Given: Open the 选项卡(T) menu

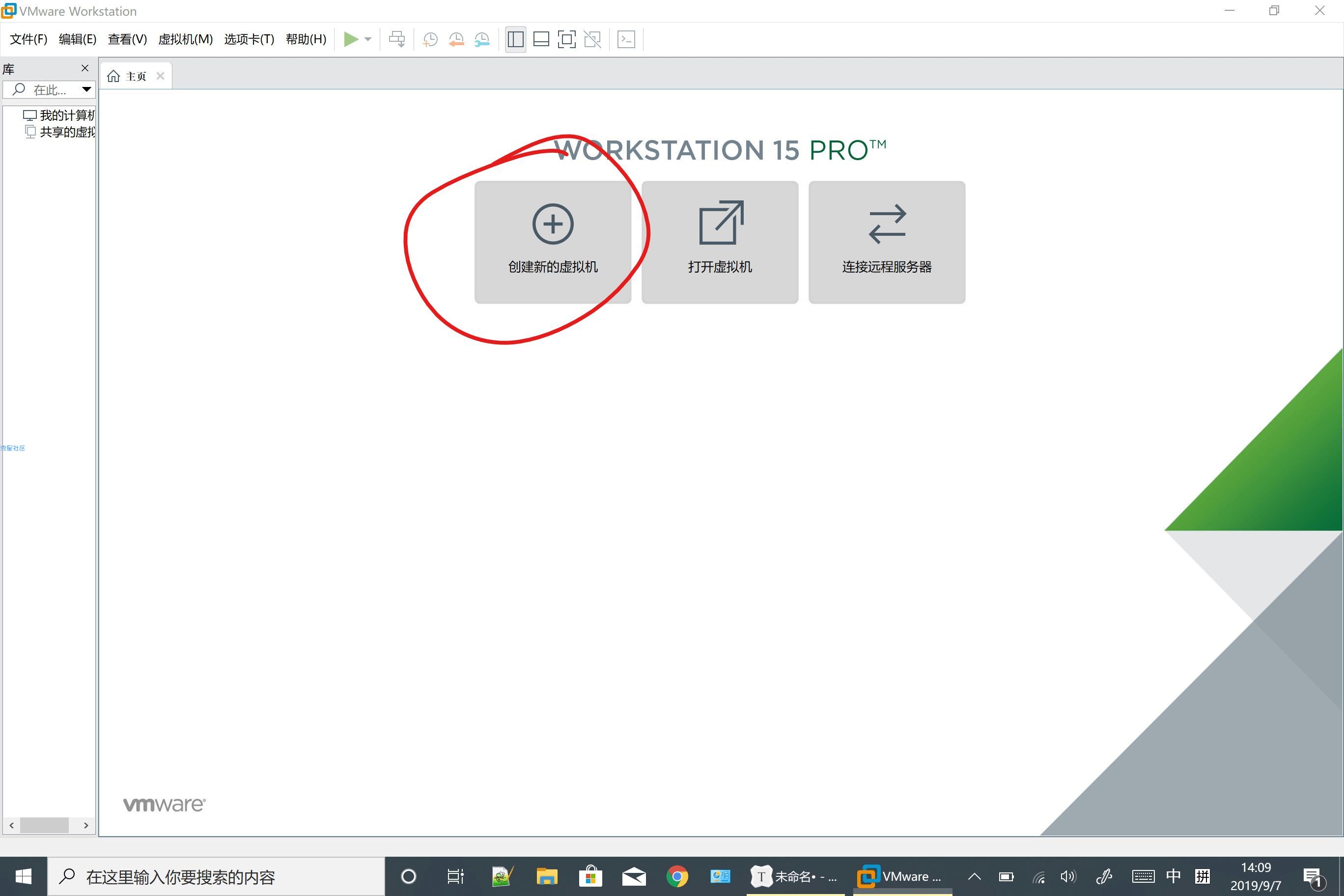Looking at the screenshot, I should pos(249,39).
